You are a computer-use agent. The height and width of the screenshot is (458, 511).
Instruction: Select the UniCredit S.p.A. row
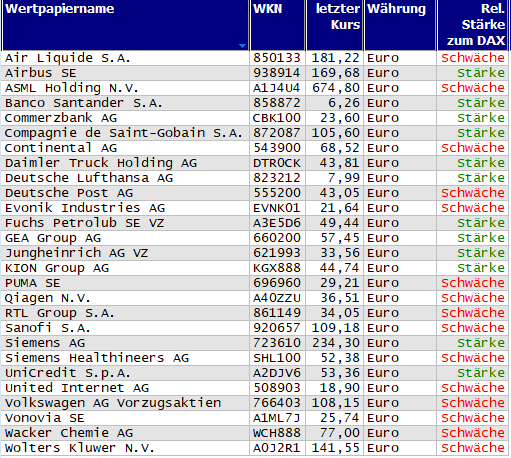tap(255, 373)
